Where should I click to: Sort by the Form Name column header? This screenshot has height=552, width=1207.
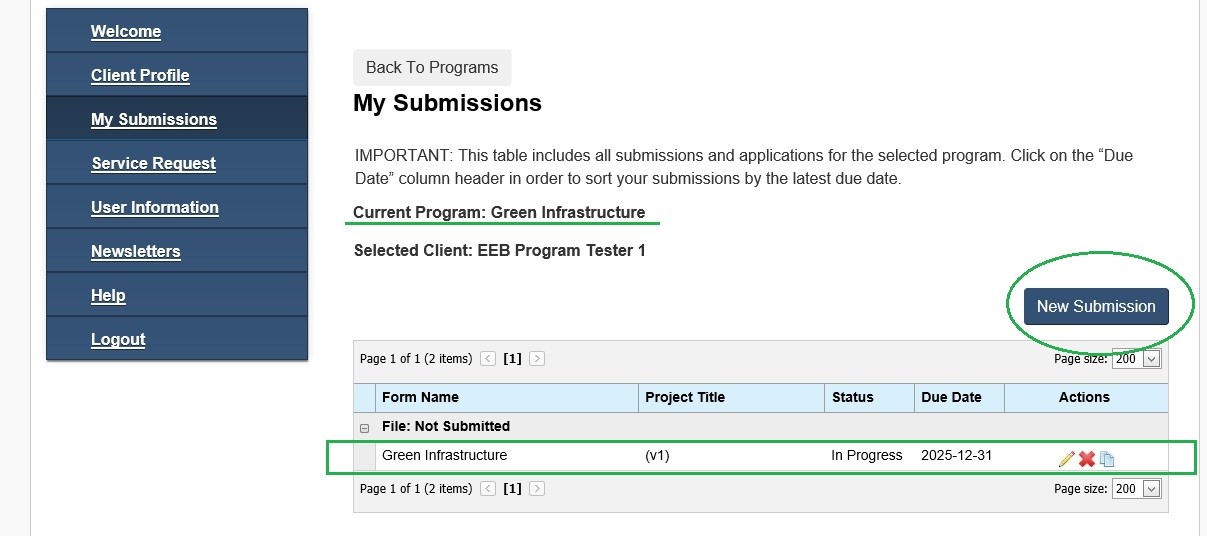point(420,397)
